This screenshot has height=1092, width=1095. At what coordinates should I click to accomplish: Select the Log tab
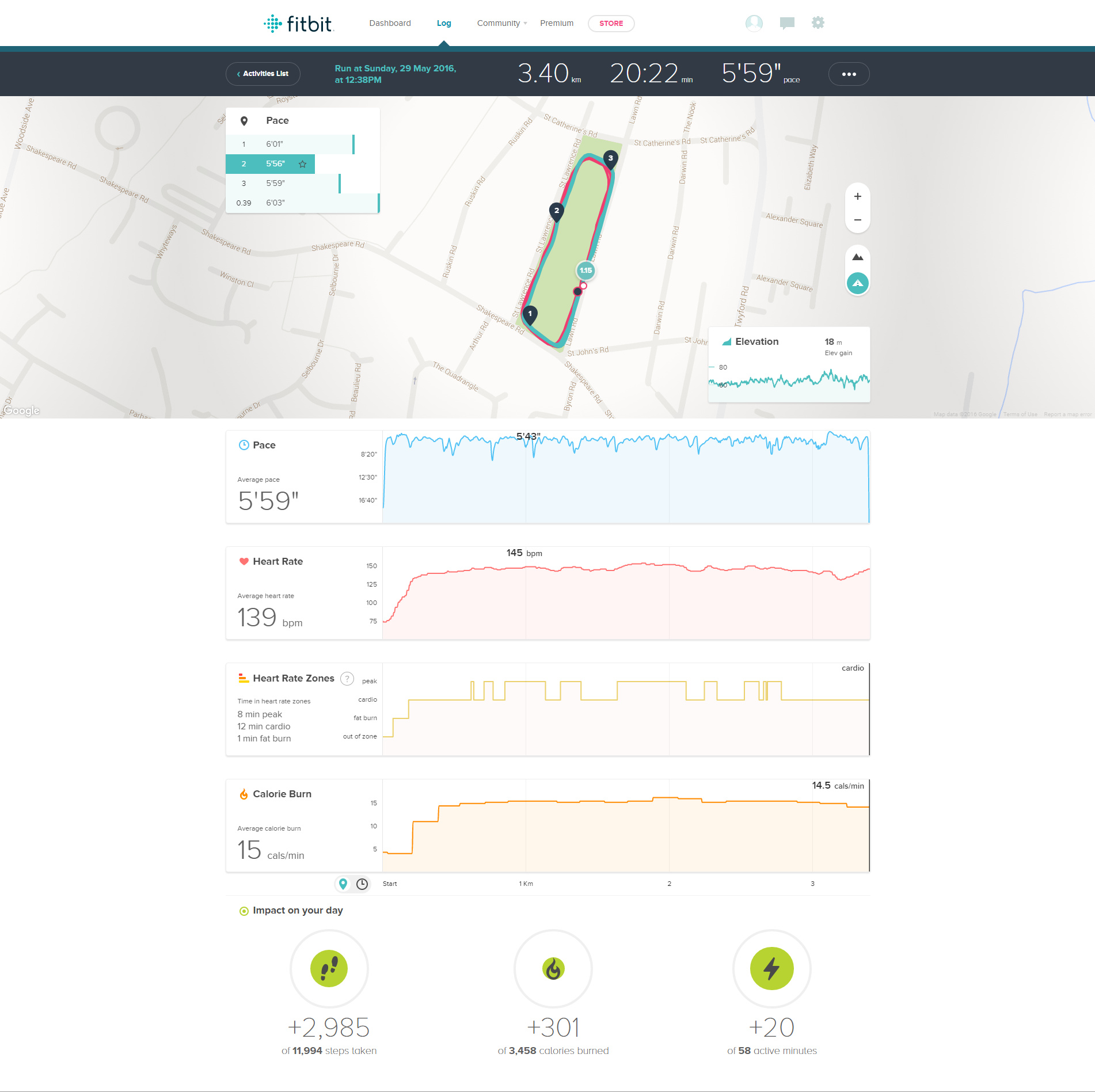[x=444, y=23]
